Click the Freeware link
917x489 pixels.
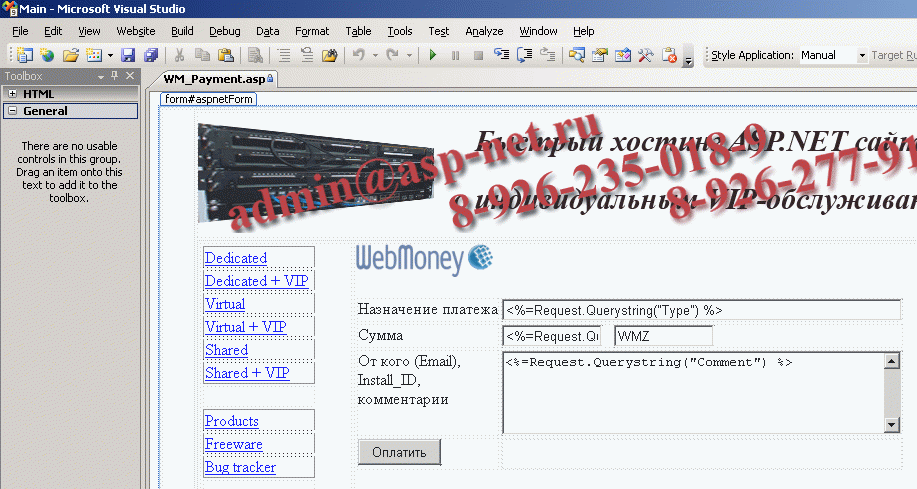pos(233,444)
